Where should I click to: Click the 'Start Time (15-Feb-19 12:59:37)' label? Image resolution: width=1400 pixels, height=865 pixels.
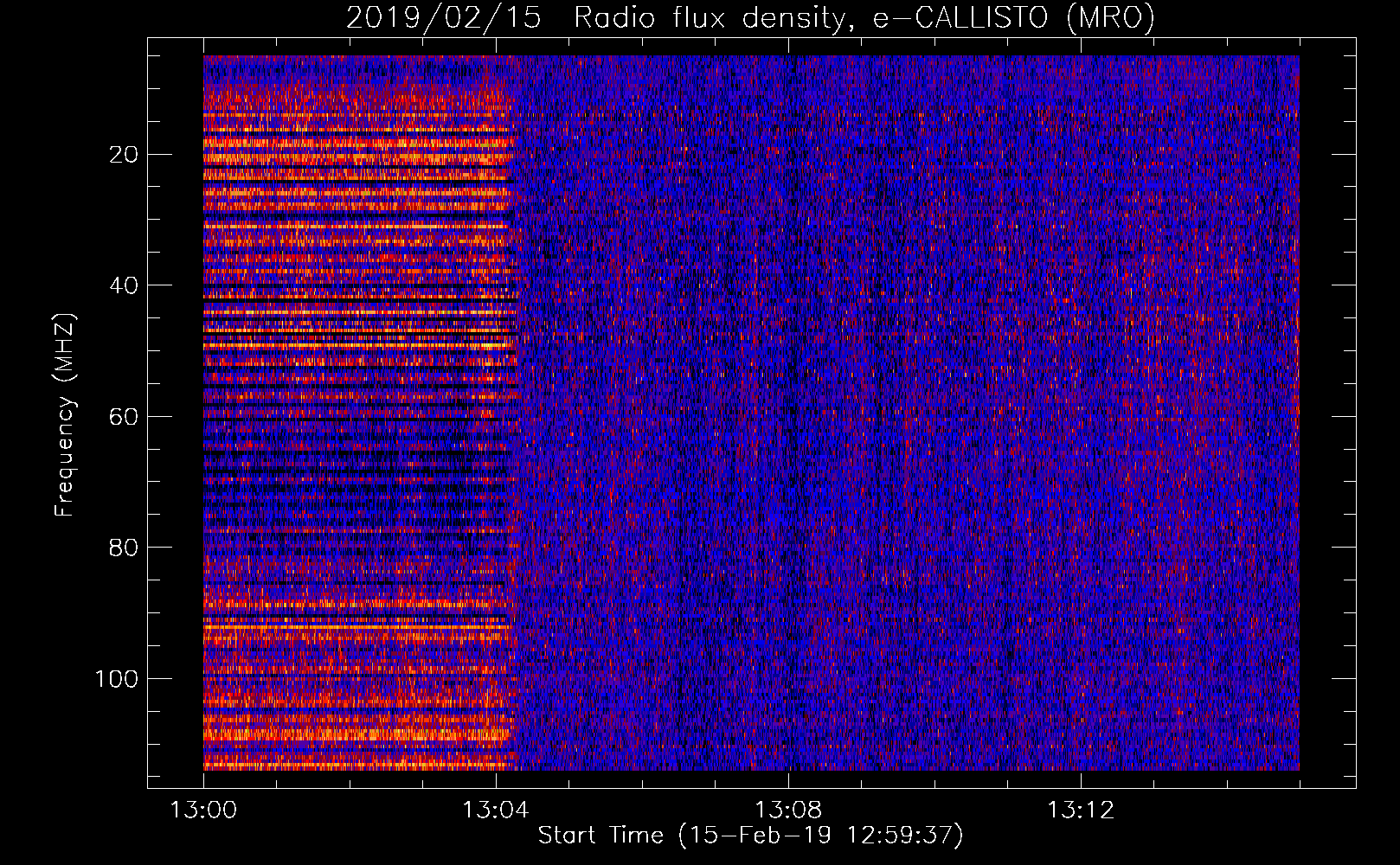tap(750, 836)
